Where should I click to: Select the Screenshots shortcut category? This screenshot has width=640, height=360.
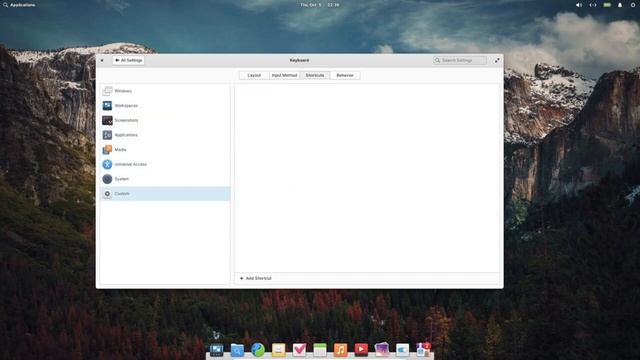165,120
